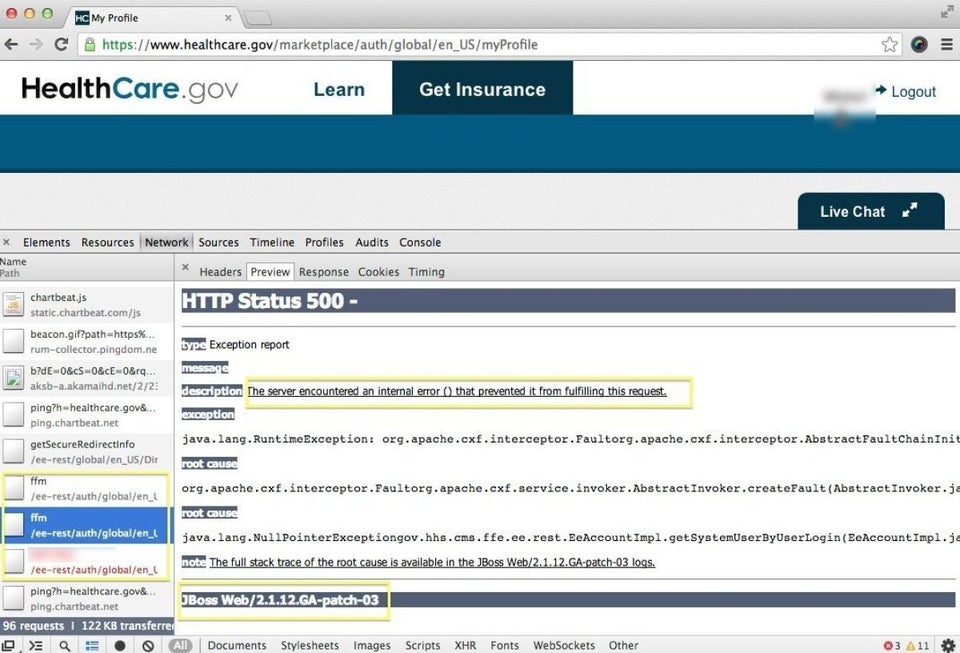Select the Preview tab
This screenshot has height=653, width=960.
coord(270,272)
